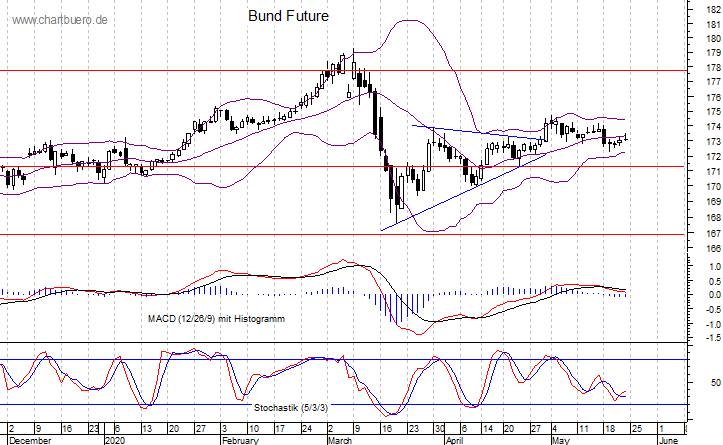Pick the 178 price level label
This screenshot has height=445, width=723.
coord(713,68)
